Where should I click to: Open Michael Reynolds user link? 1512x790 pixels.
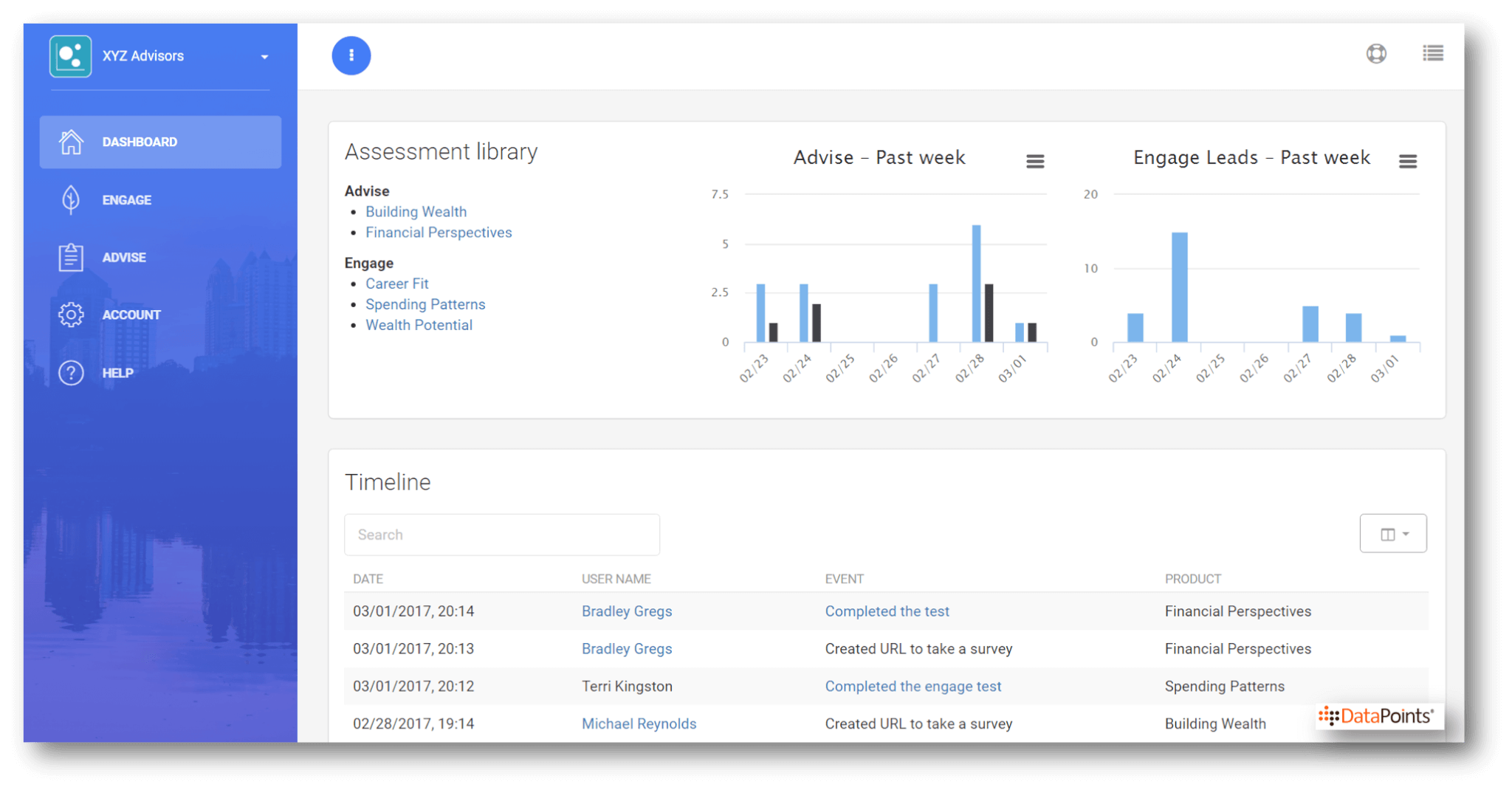click(x=639, y=724)
